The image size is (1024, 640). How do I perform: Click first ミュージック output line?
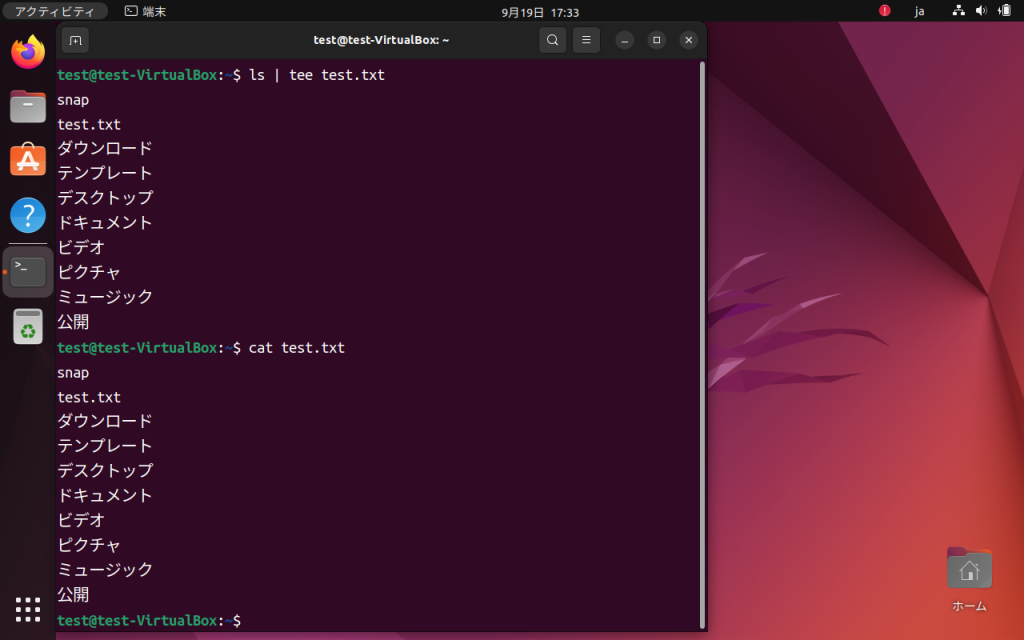104,297
